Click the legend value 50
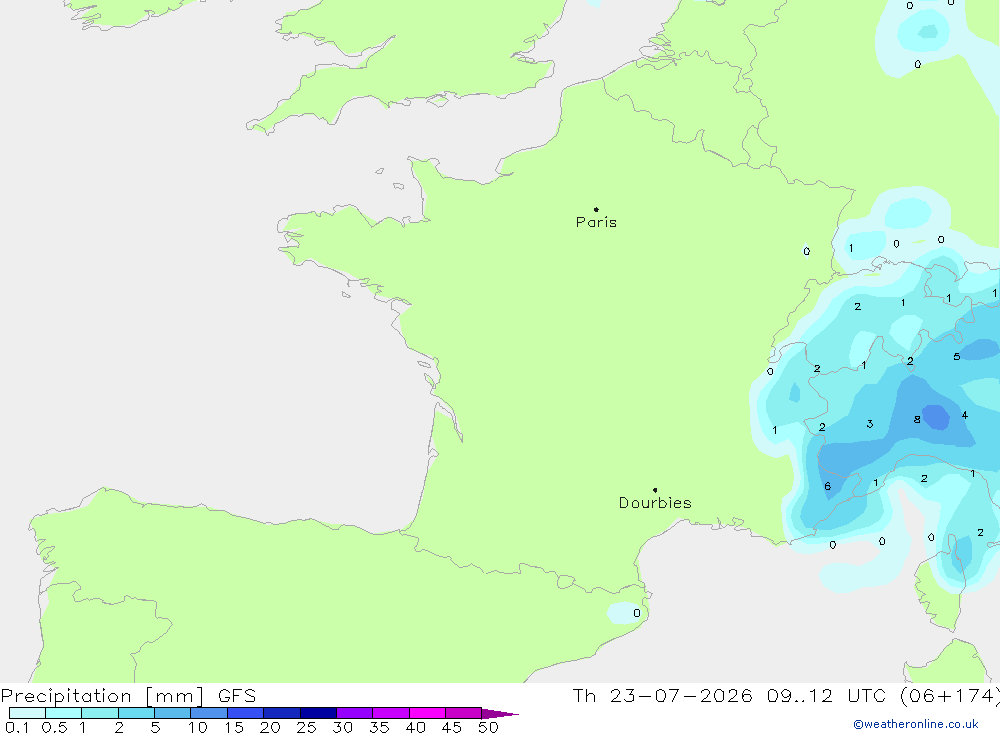The height and width of the screenshot is (733, 1000). 489,727
